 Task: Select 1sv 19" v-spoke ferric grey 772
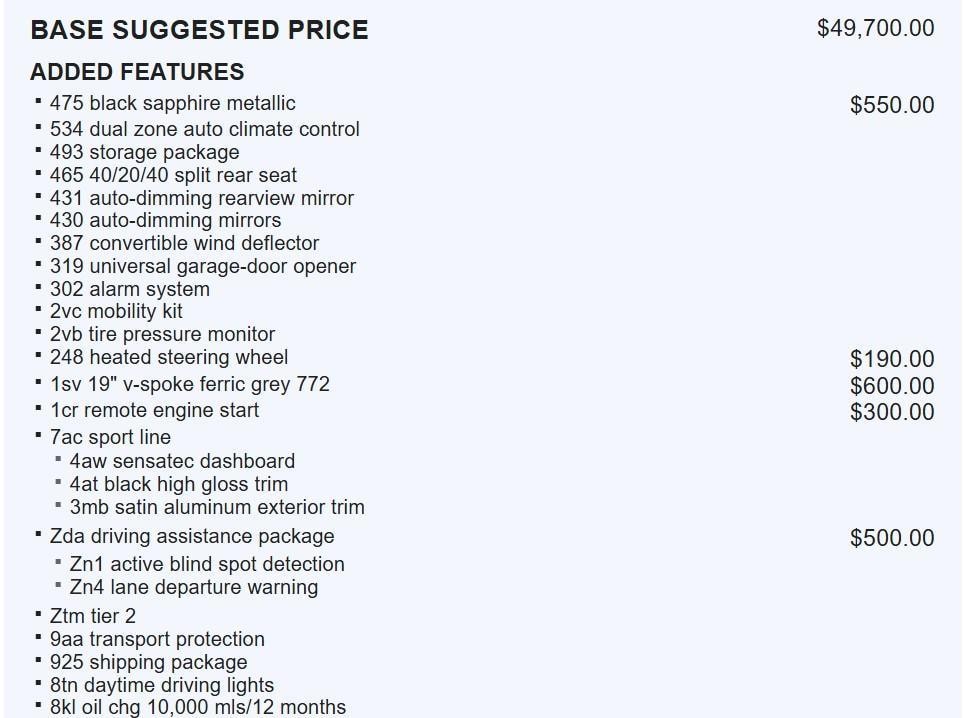[x=189, y=384]
